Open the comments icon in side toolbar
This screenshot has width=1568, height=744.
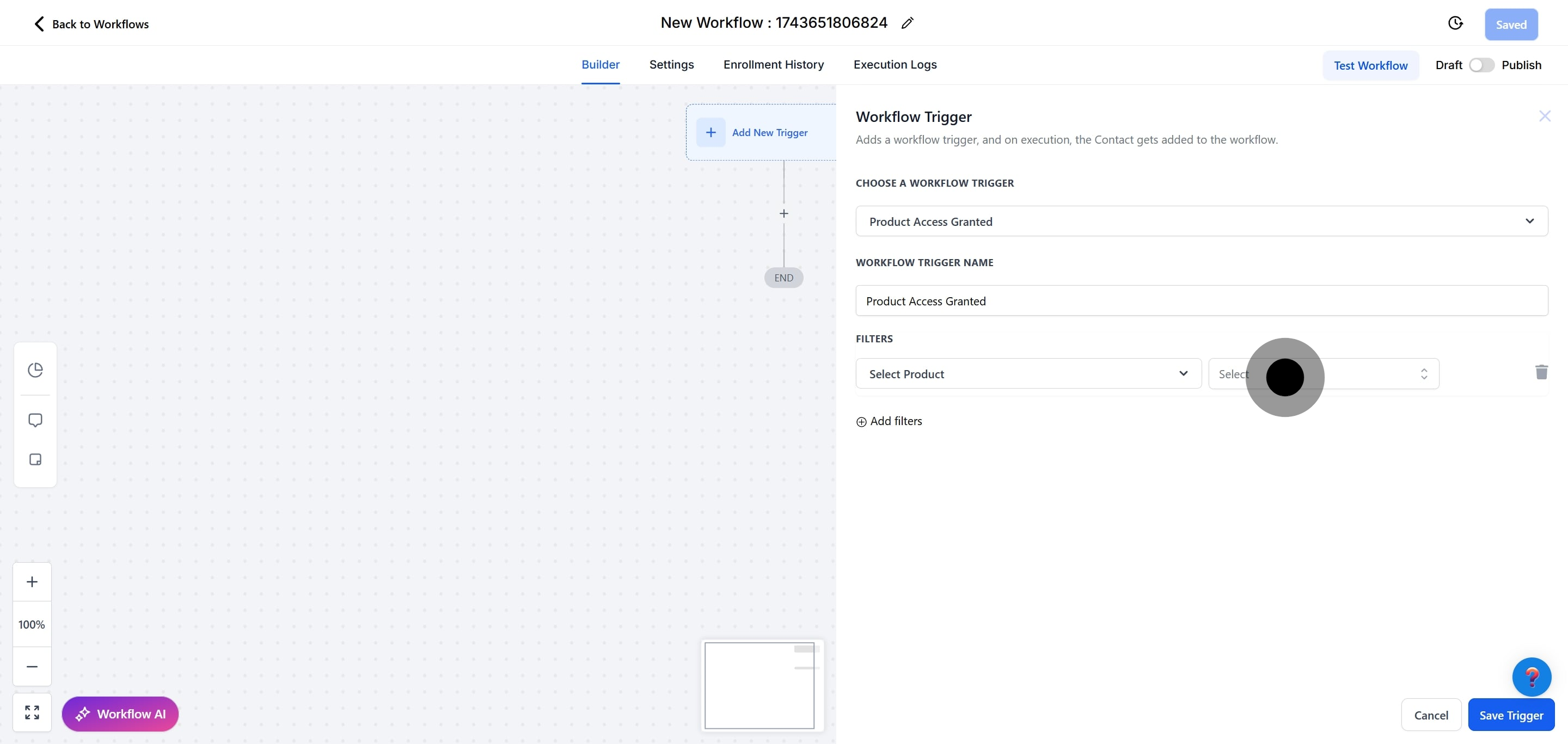(x=35, y=420)
